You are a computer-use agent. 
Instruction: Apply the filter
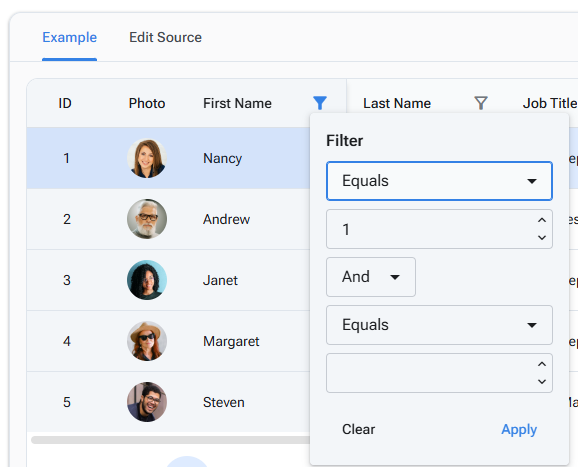click(x=519, y=429)
